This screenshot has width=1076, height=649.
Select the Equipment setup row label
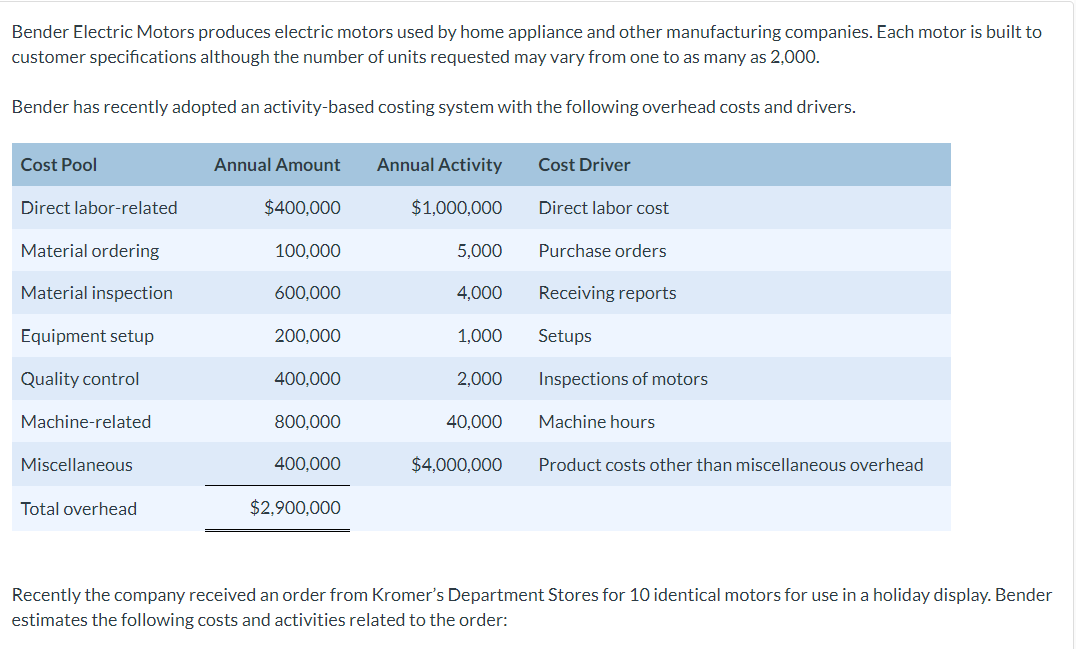[x=87, y=336]
